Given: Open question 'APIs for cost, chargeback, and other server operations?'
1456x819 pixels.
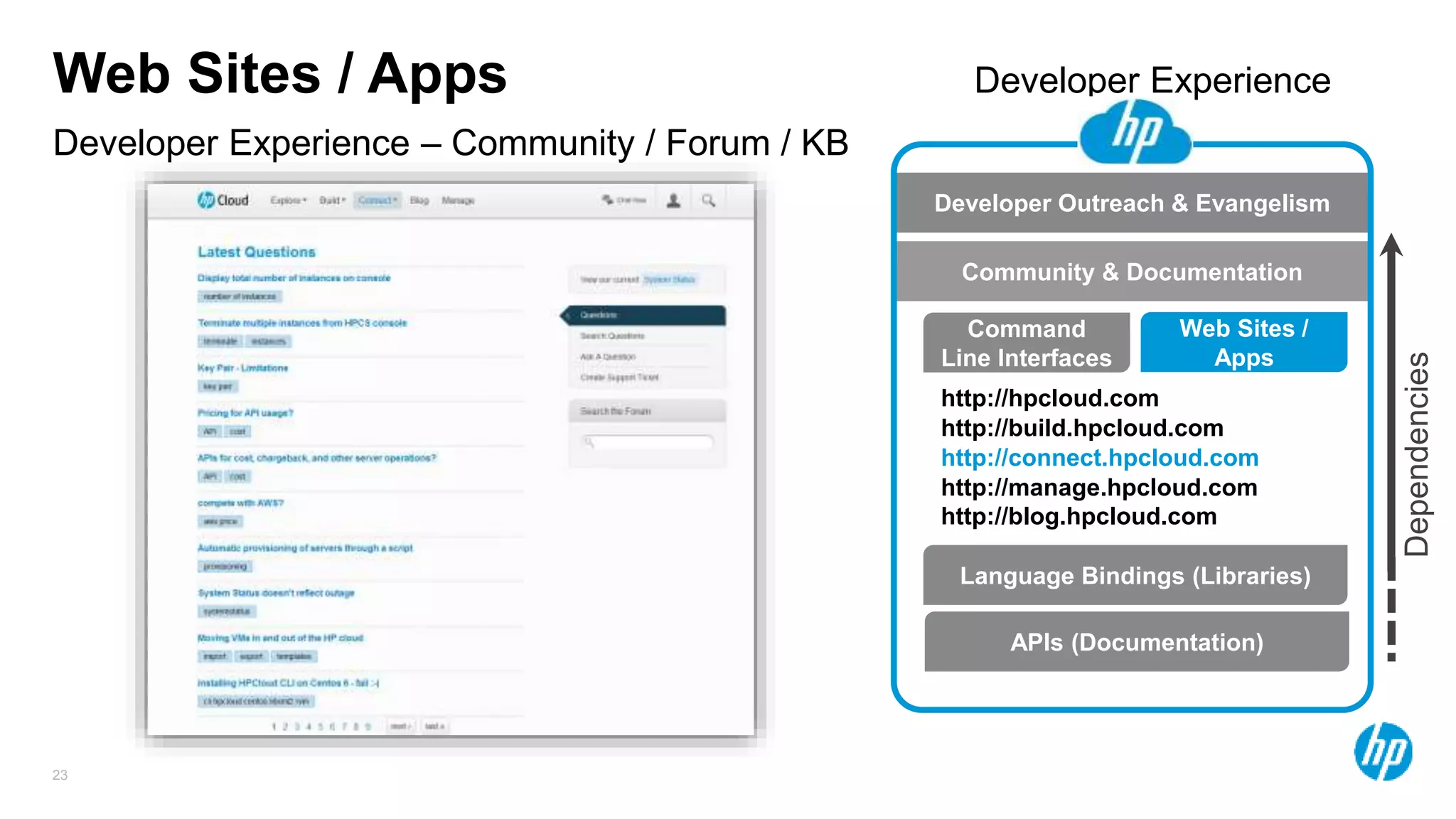Looking at the screenshot, I should 316,458.
